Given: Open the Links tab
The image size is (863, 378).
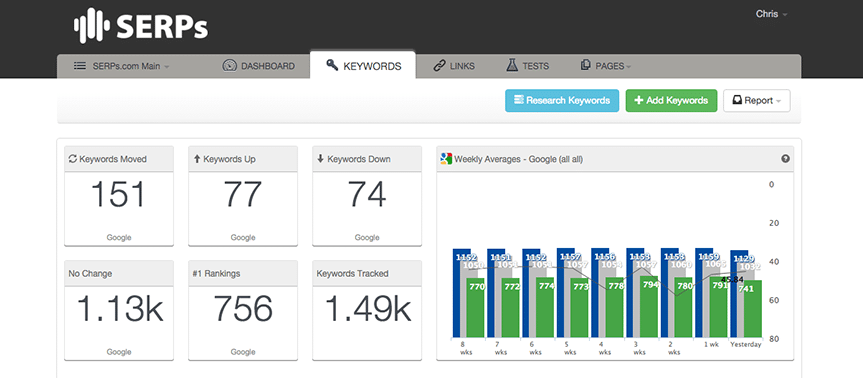Looking at the screenshot, I should [454, 66].
